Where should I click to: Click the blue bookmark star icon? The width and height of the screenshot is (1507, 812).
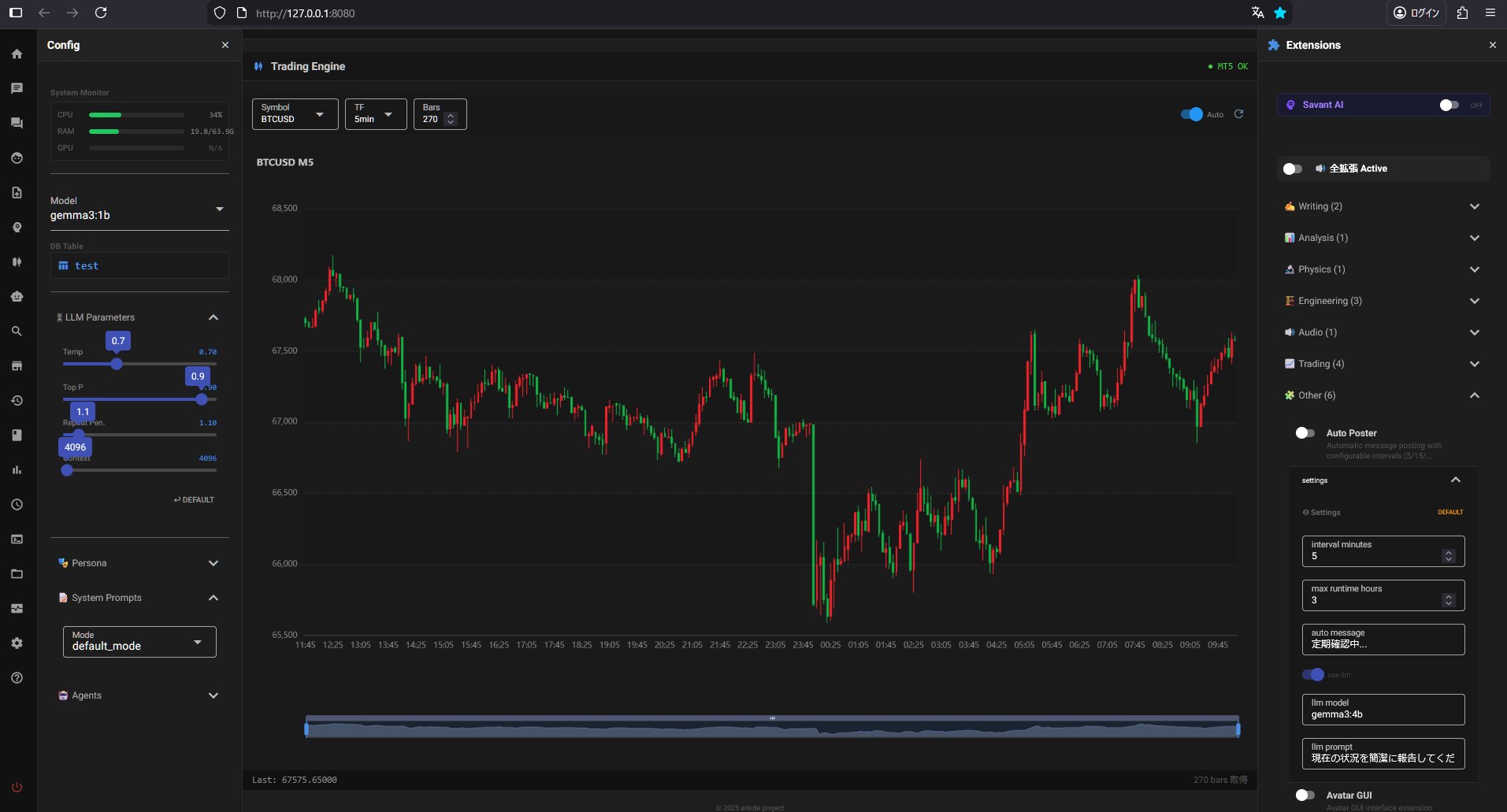click(x=1280, y=13)
